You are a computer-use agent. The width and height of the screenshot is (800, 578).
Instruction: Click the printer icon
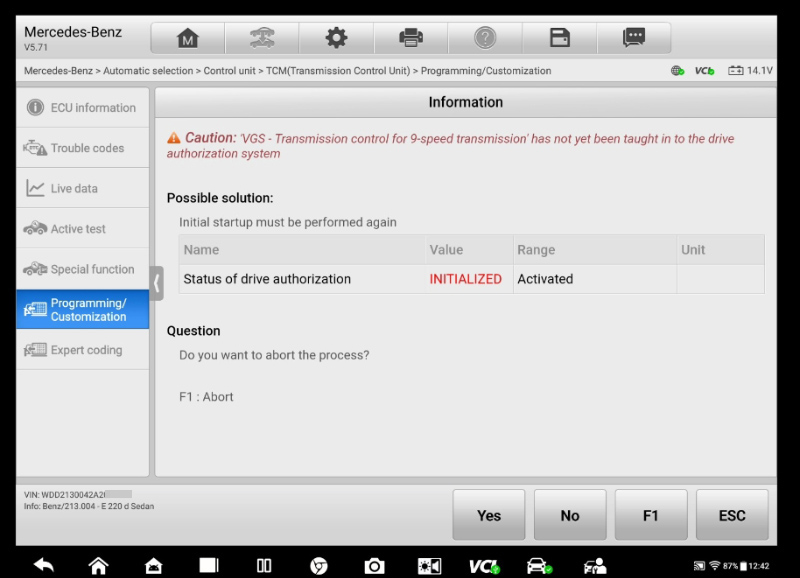point(411,38)
